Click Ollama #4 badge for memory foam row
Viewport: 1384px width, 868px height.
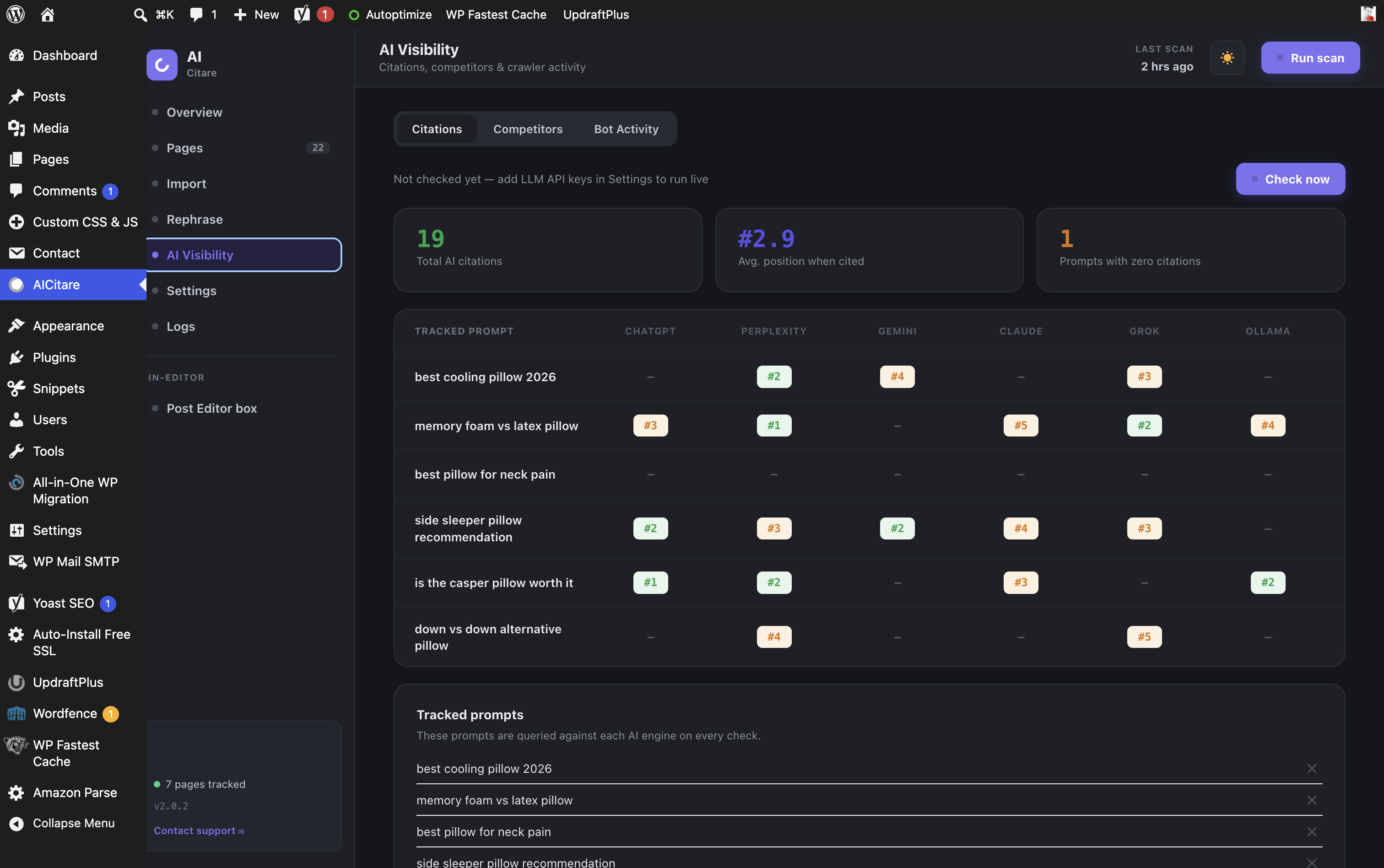point(1268,426)
